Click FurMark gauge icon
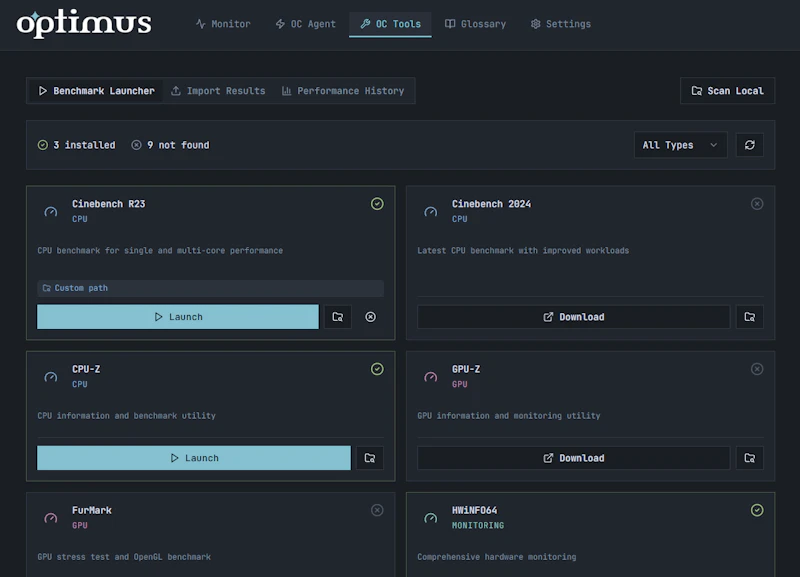 [51, 518]
